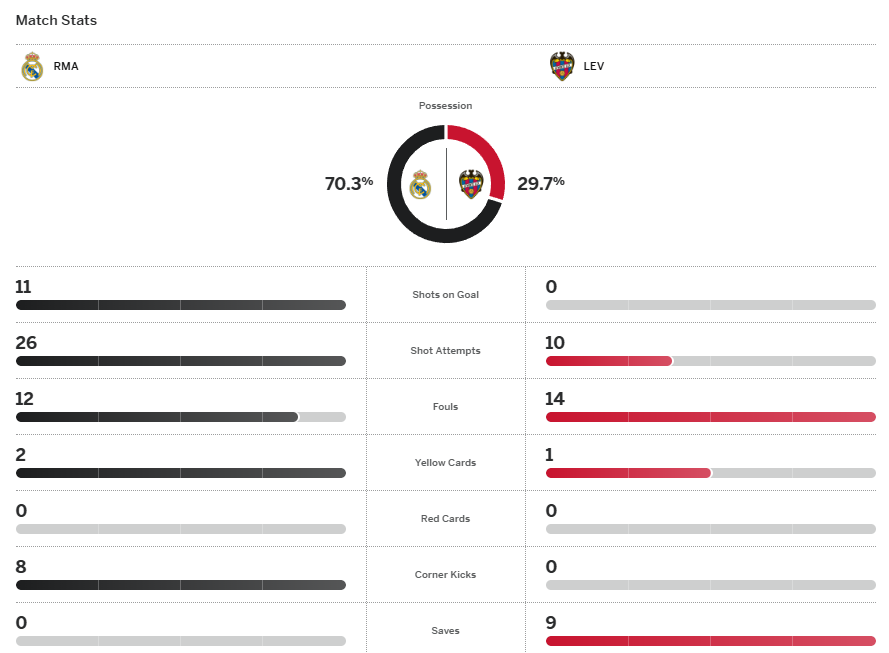Screen dimensions: 889x653
Task: Click the Red Cards stat label
Action: click(446, 519)
